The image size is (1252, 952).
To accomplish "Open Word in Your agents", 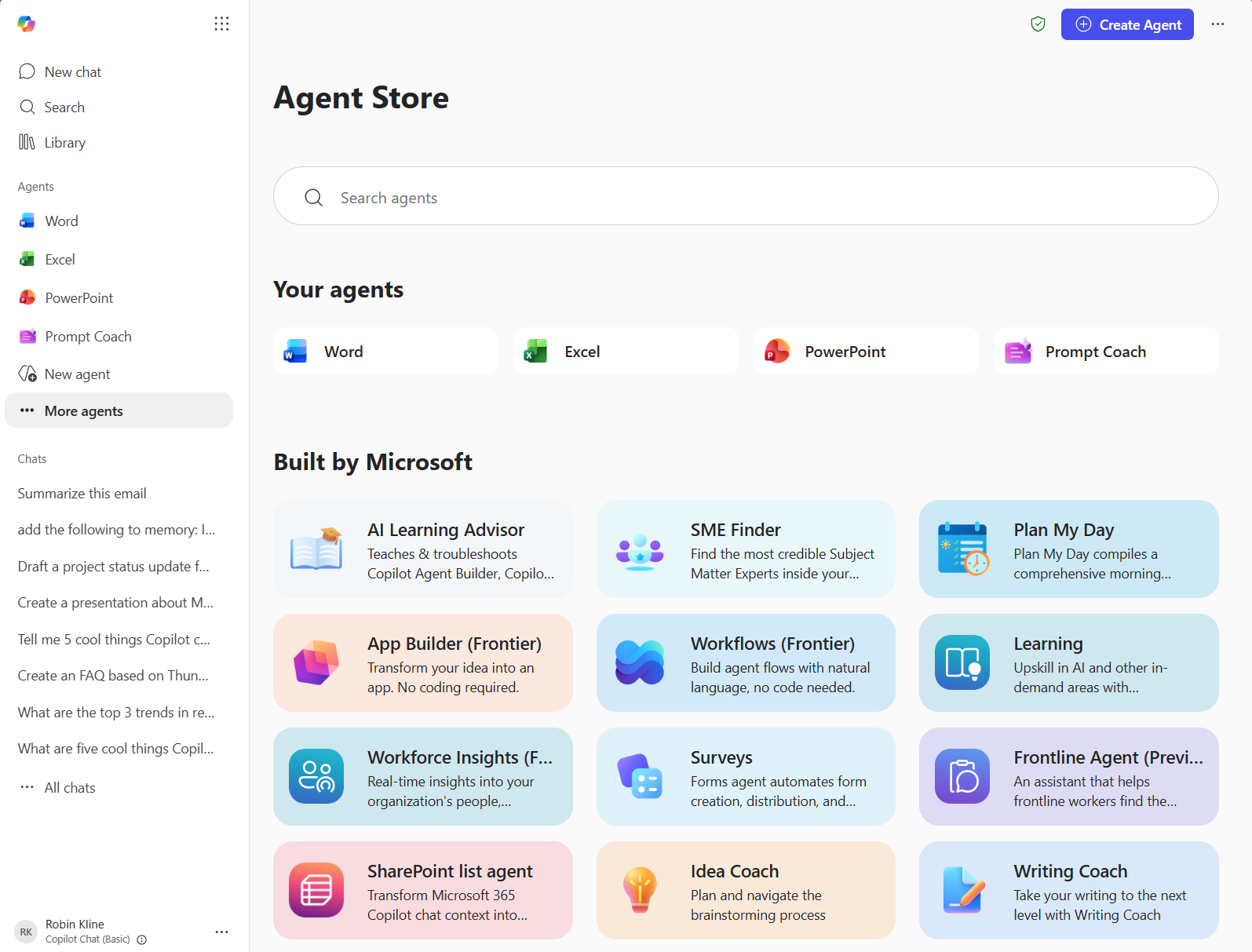I will pyautogui.click(x=385, y=351).
